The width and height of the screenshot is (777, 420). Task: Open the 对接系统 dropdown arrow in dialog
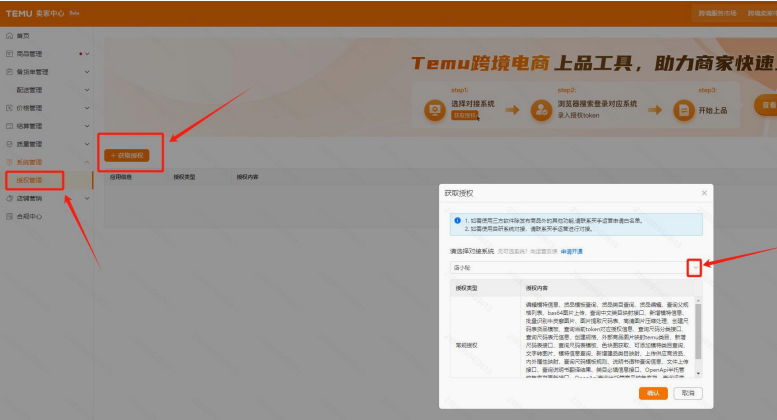(695, 267)
